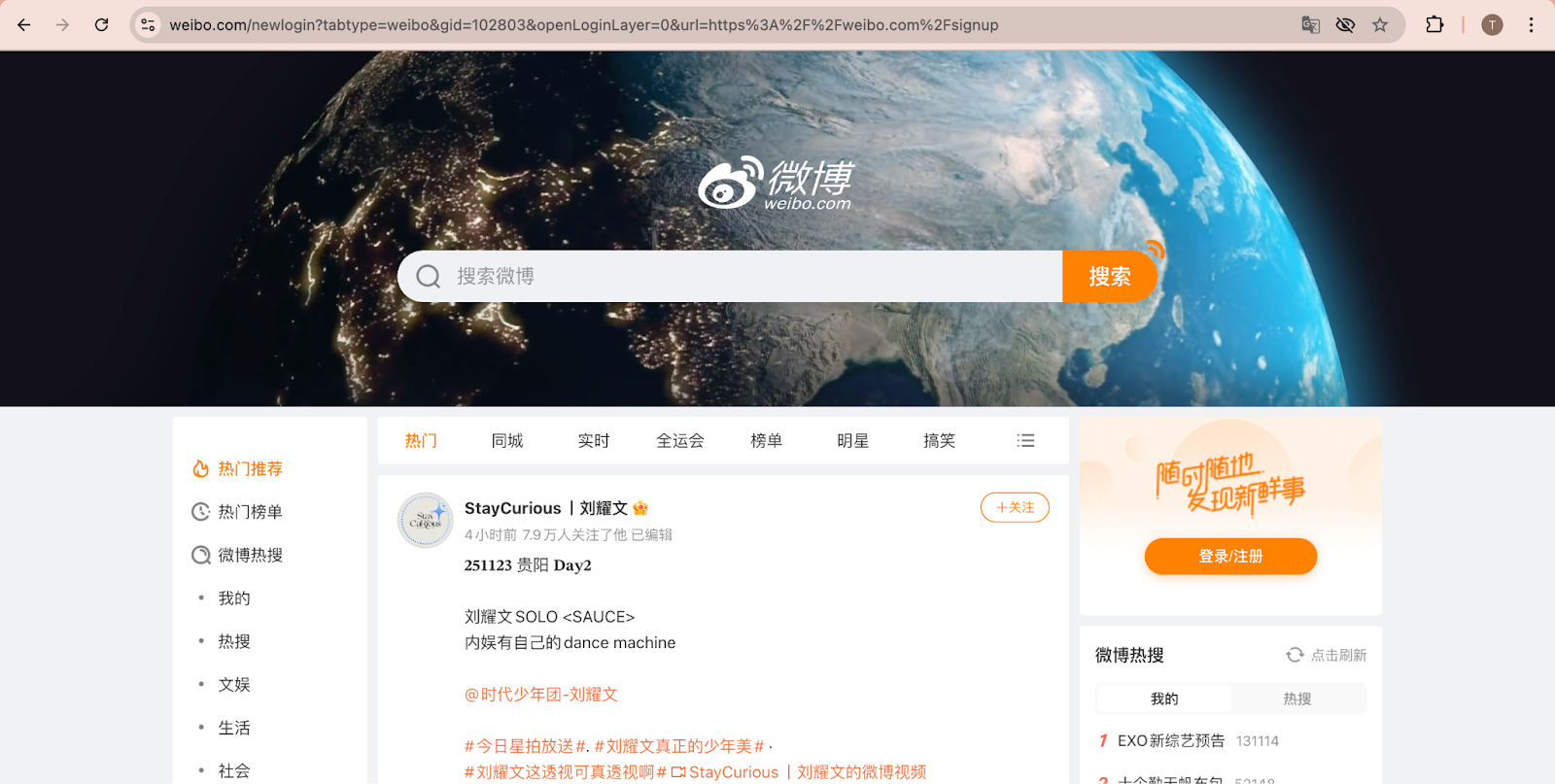1555x784 pixels.
Task: Go back with the browser back arrow
Action: pyautogui.click(x=24, y=25)
